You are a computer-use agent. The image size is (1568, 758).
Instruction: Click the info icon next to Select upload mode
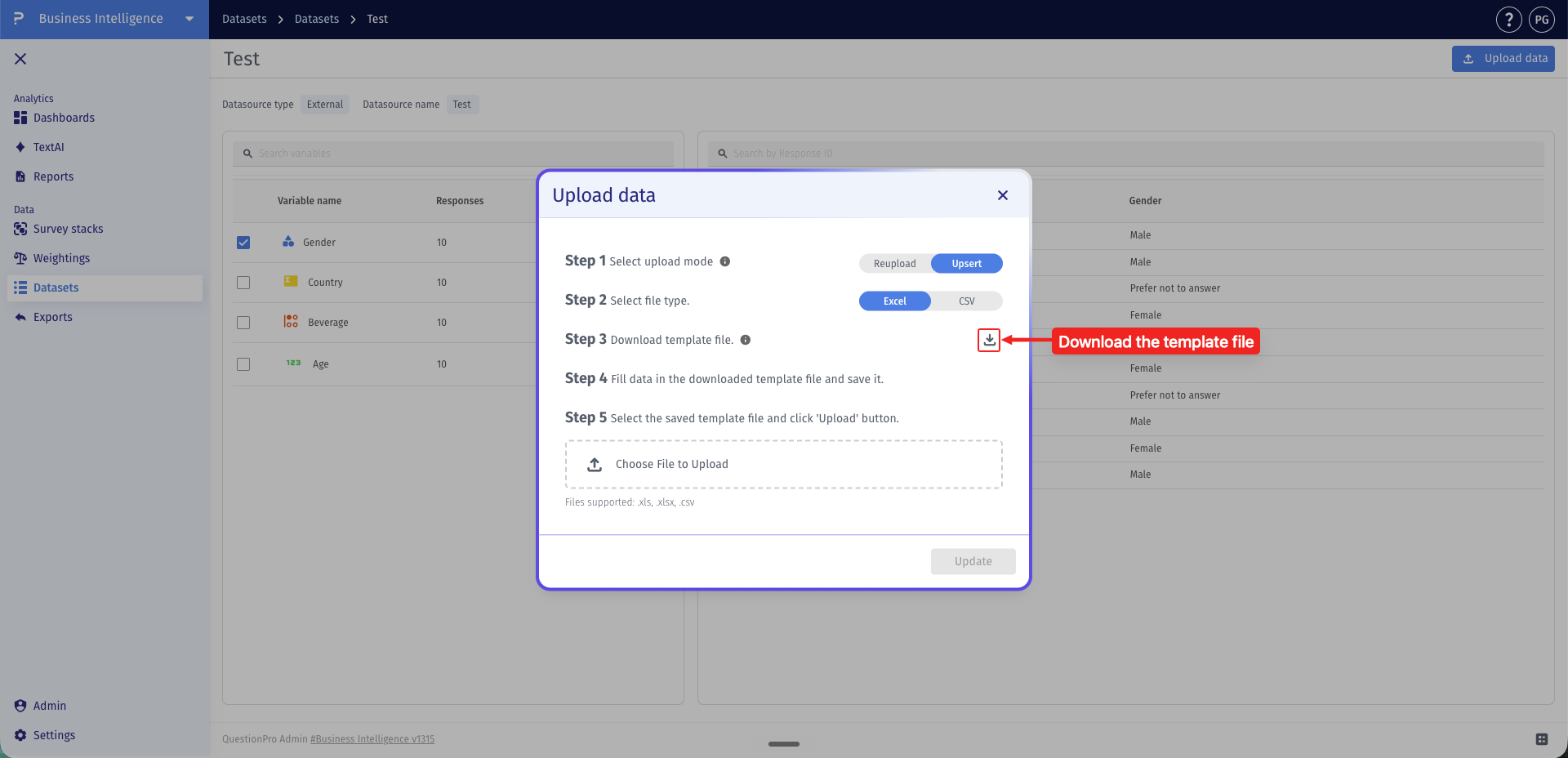tap(725, 261)
